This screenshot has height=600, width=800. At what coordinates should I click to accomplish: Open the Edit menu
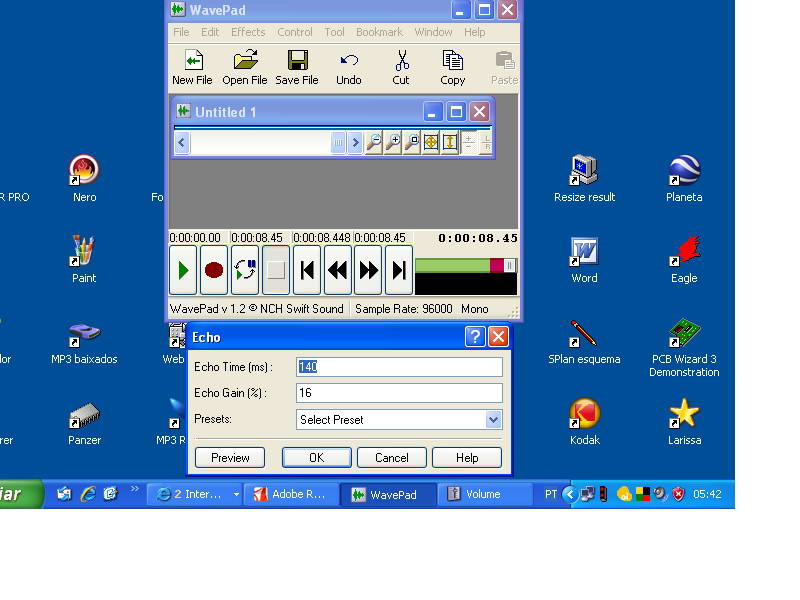pos(210,32)
